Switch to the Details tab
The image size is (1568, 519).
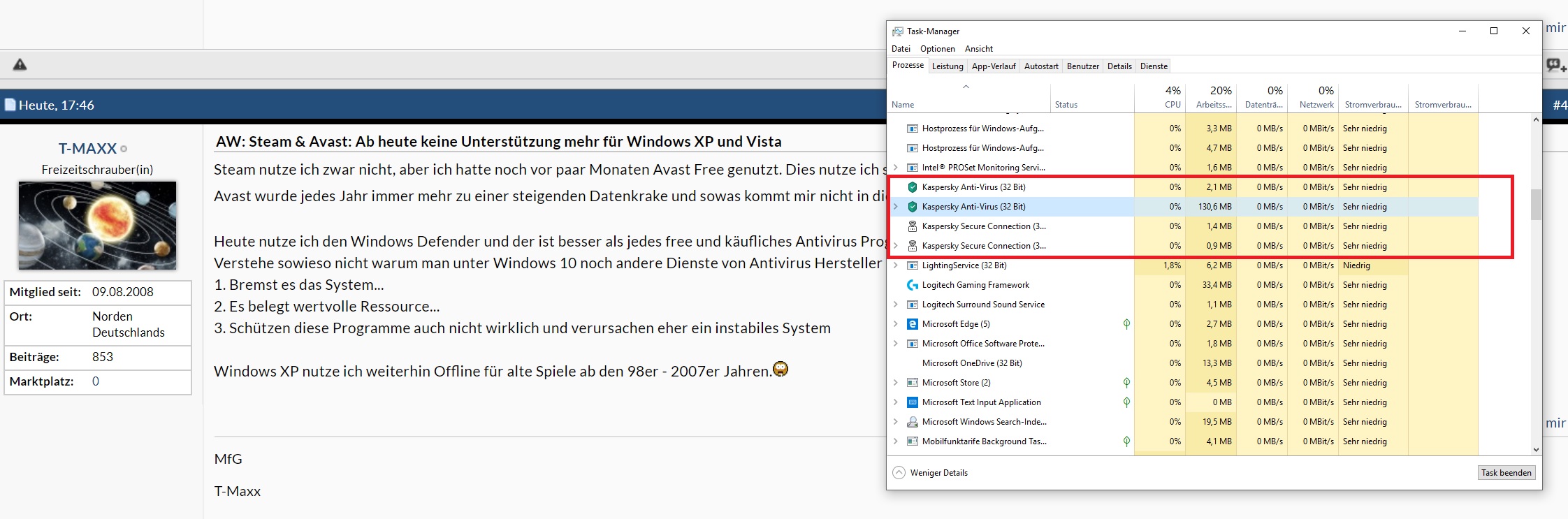(x=1119, y=66)
